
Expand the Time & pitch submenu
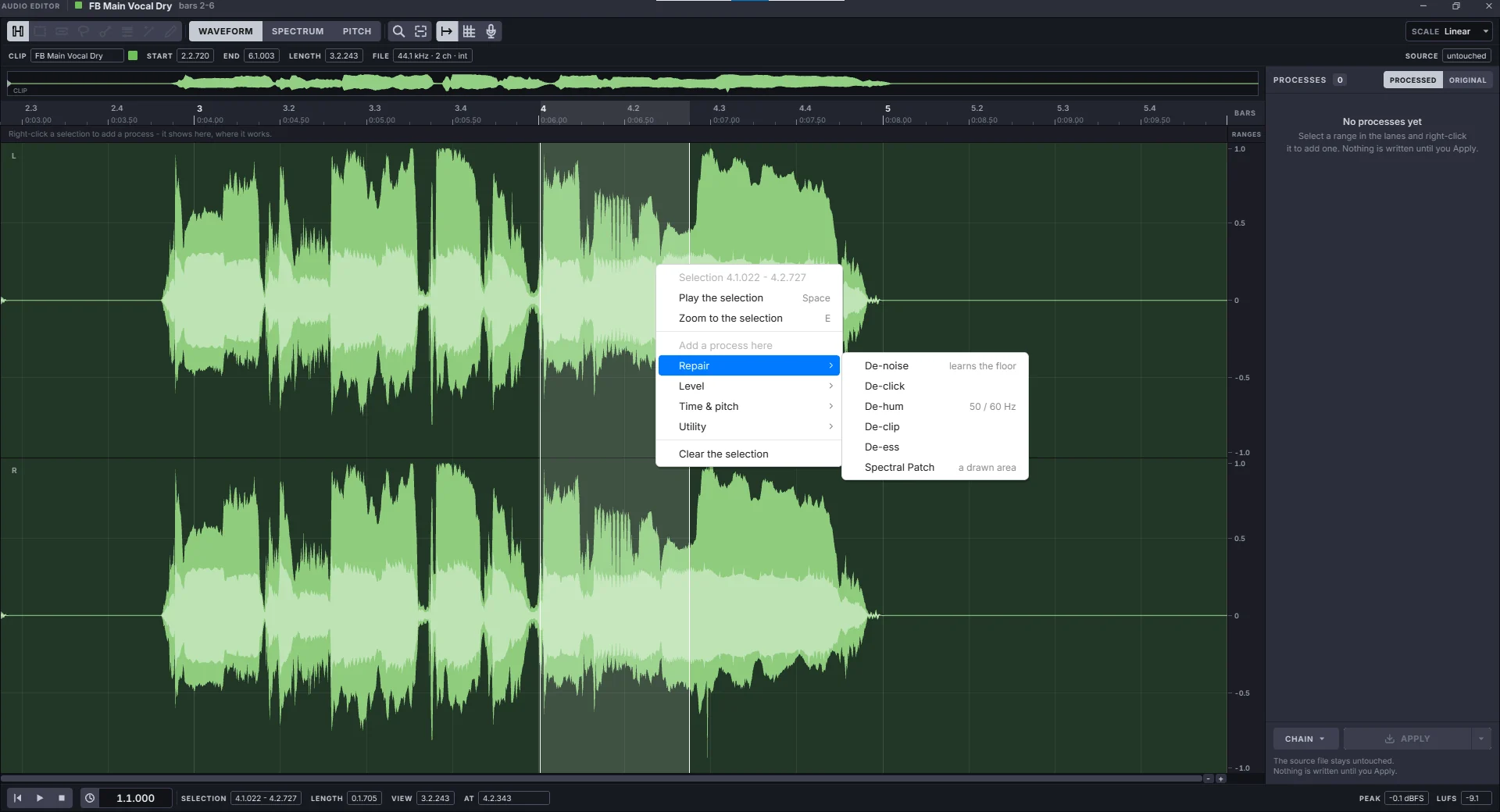click(x=749, y=406)
